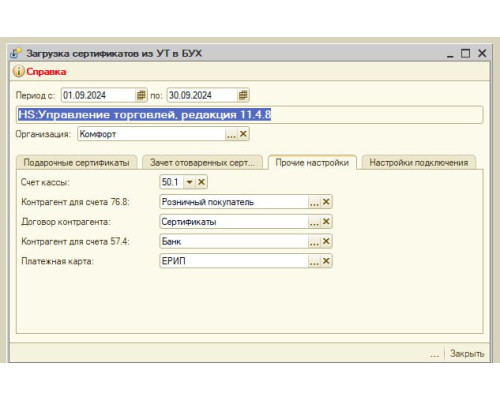
Task: Open selection for Организация via ellipsis
Action: [x=231, y=134]
